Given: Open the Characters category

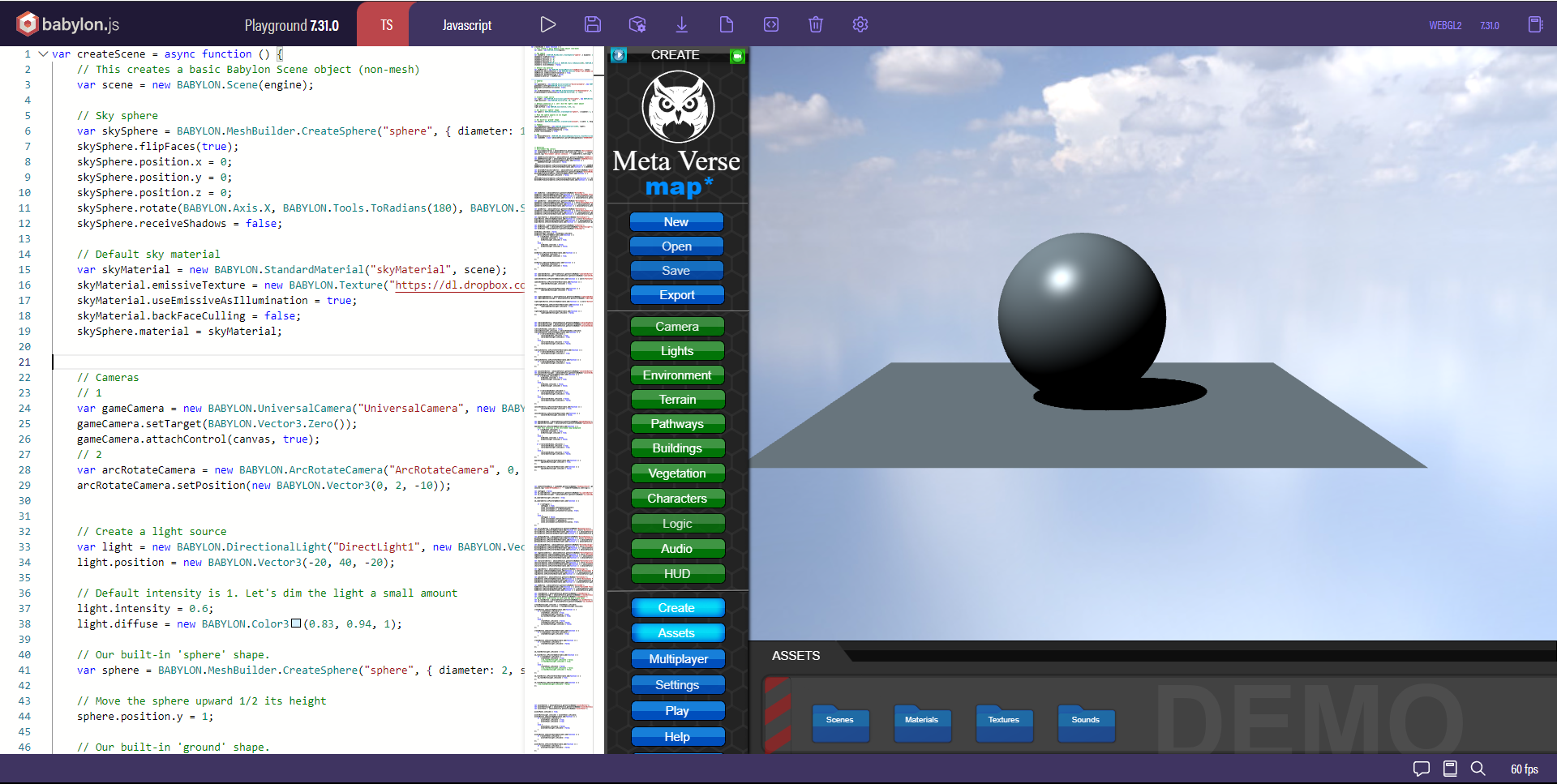Looking at the screenshot, I should pyautogui.click(x=677, y=499).
